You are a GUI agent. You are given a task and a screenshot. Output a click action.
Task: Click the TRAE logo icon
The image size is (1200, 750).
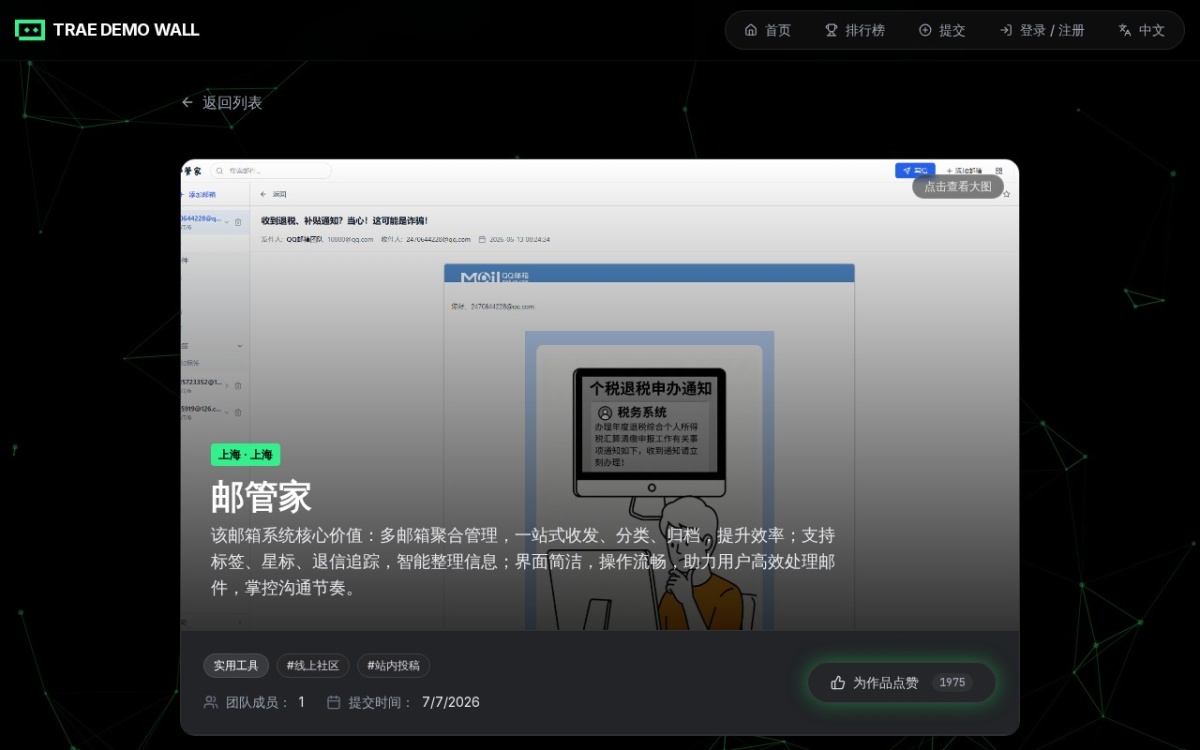tap(30, 30)
